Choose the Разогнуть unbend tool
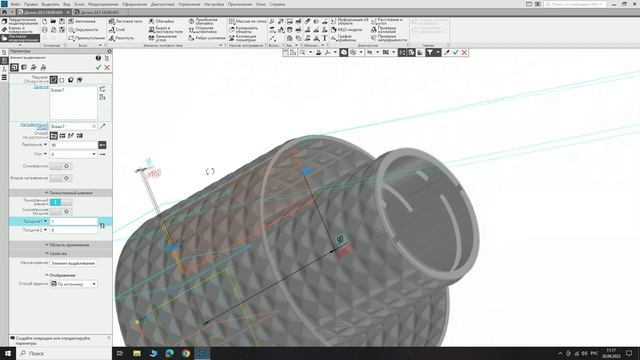The width and height of the screenshot is (640, 360). [x=121, y=38]
